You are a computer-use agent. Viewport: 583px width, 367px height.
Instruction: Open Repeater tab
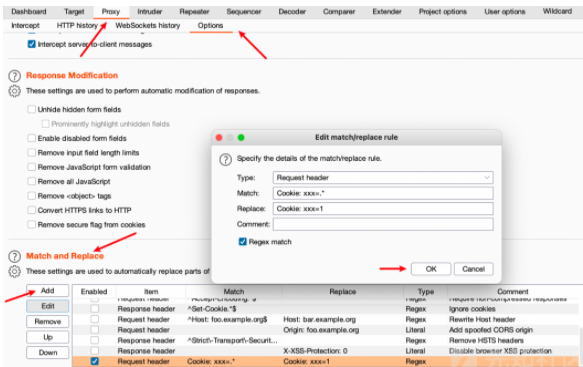coord(194,12)
